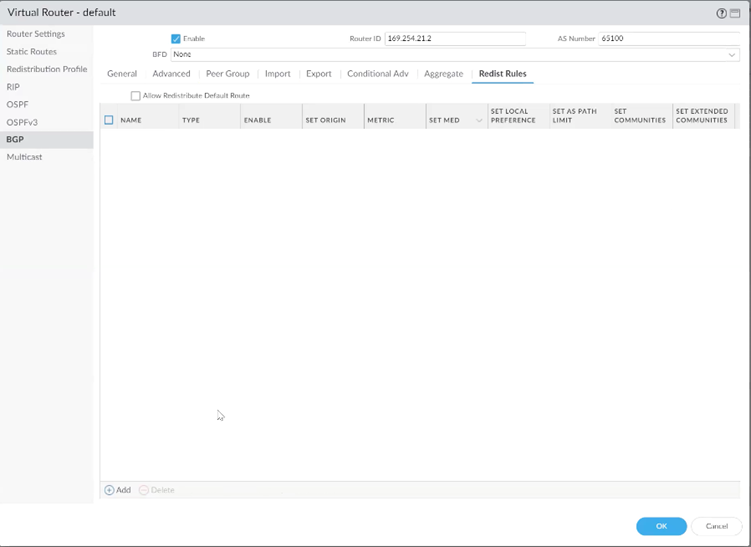
Task: Click the window maximize icon in title bar
Action: tap(735, 13)
